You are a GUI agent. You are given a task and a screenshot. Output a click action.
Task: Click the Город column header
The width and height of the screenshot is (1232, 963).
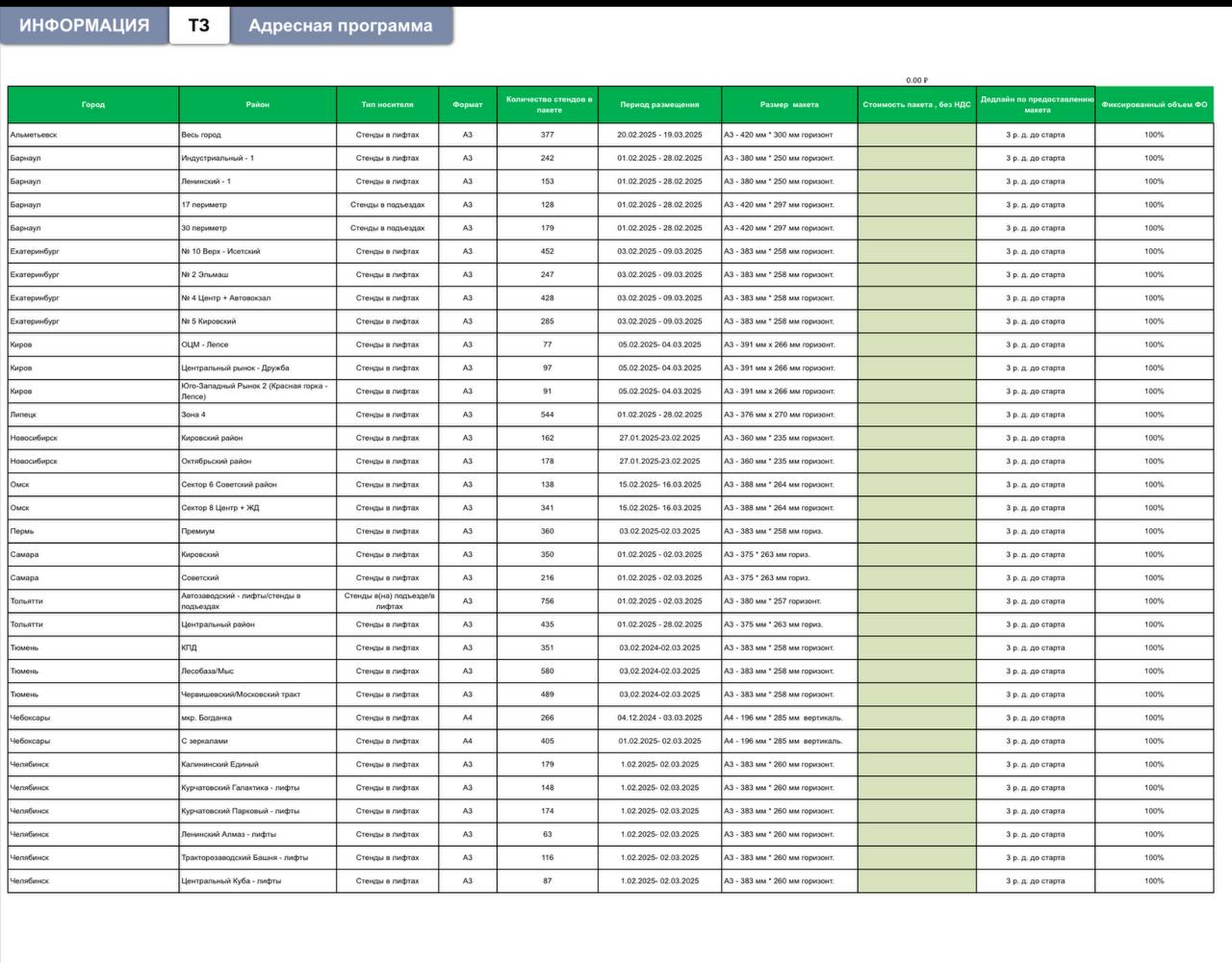pos(93,104)
